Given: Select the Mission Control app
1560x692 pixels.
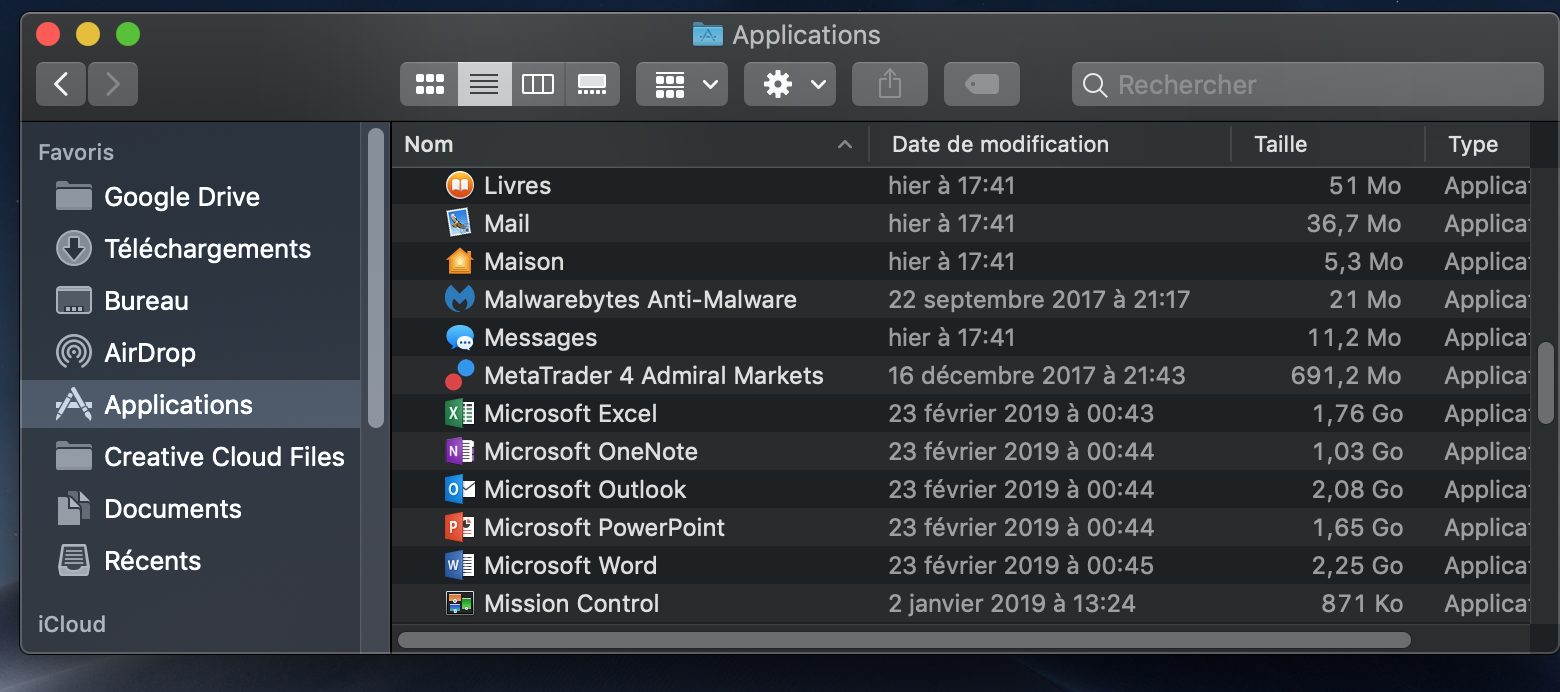Looking at the screenshot, I should point(571,603).
